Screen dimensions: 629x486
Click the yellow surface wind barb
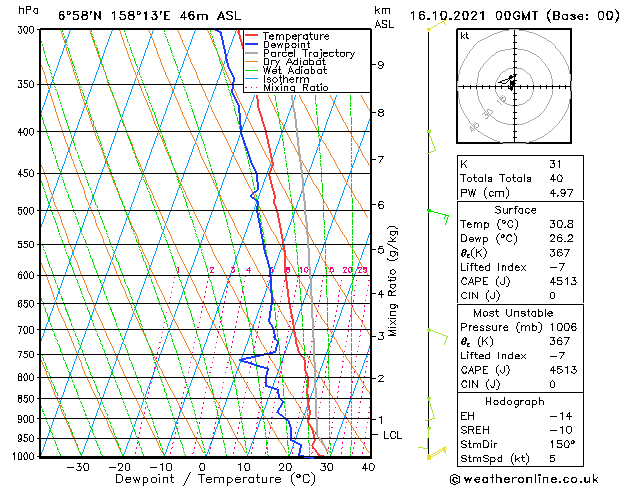[x=436, y=453]
